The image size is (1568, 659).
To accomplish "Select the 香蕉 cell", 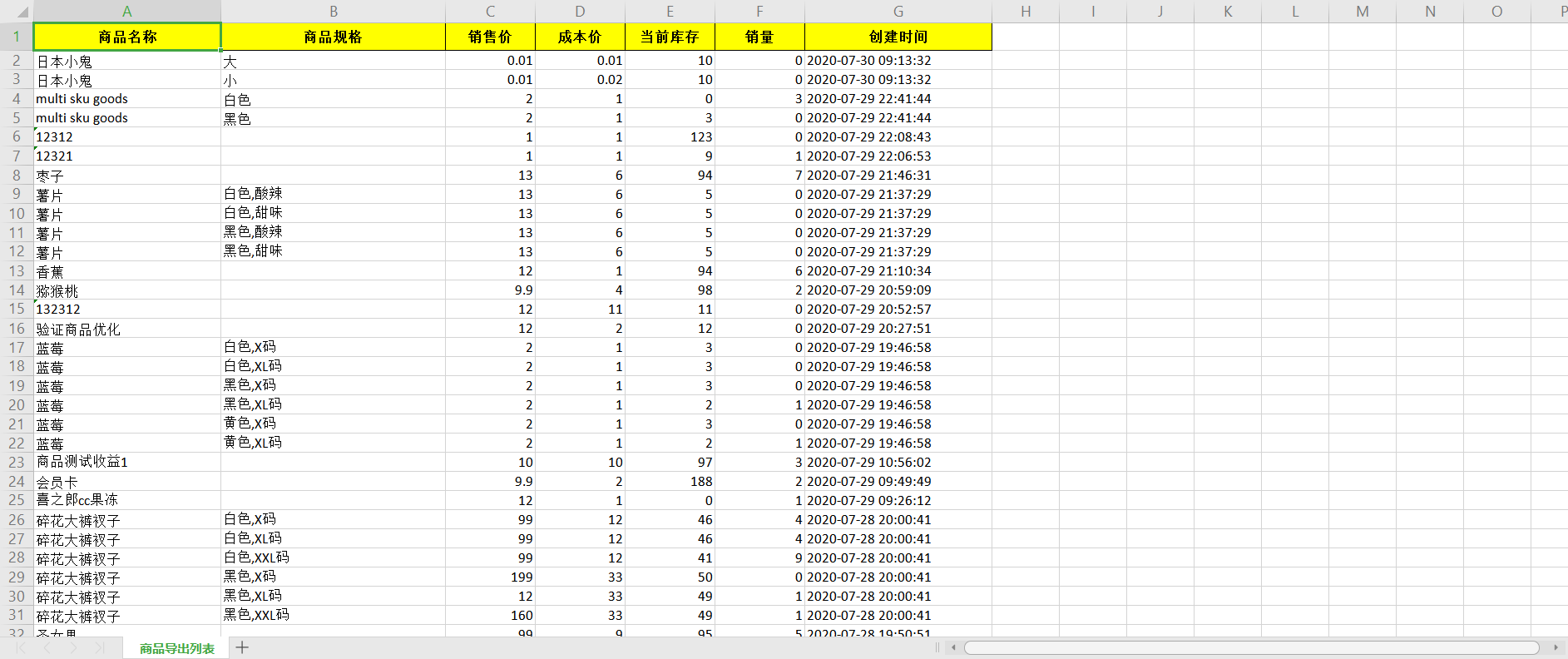I will [x=127, y=270].
